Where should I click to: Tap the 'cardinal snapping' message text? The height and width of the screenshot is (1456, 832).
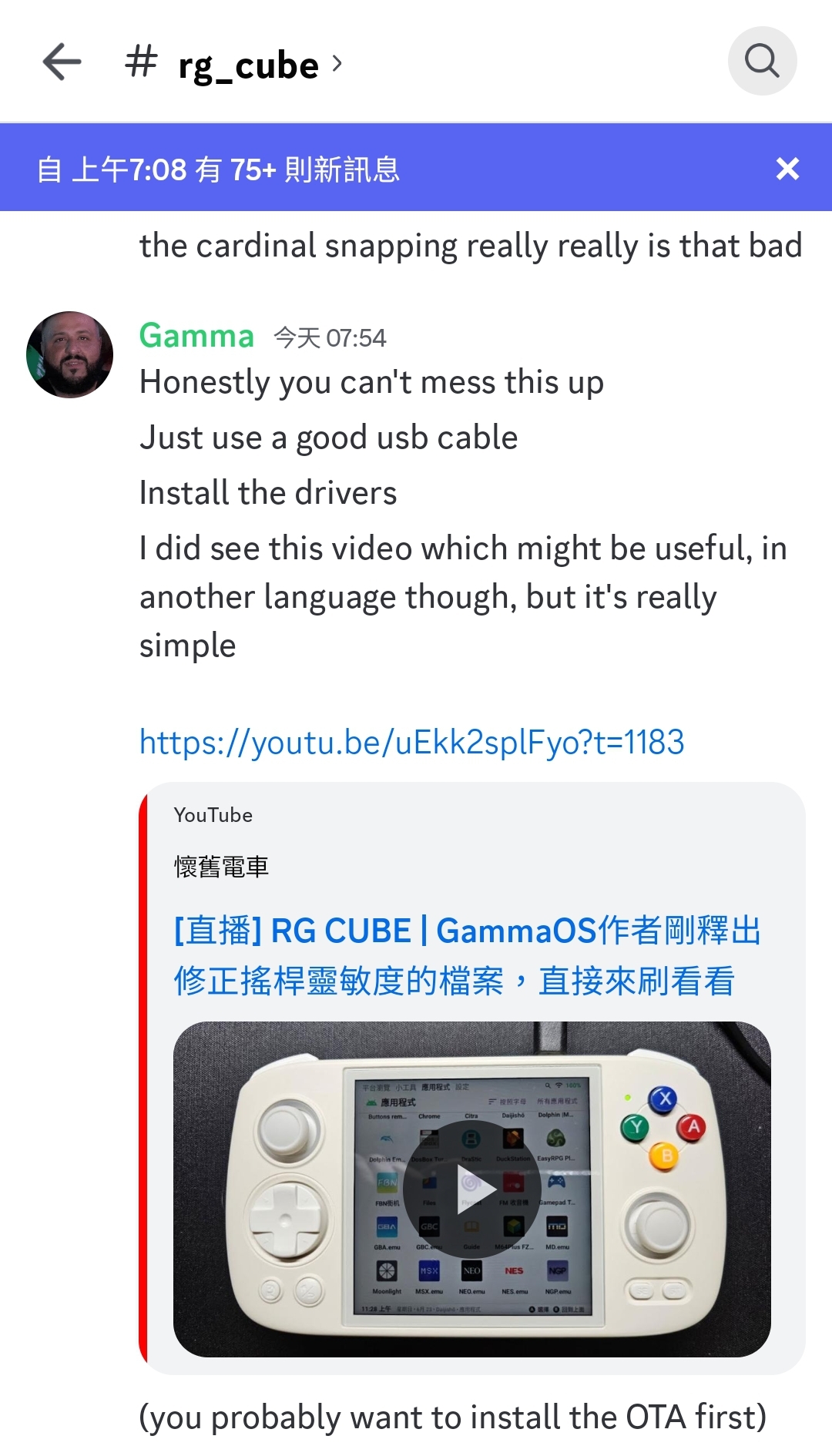pyautogui.click(x=471, y=247)
